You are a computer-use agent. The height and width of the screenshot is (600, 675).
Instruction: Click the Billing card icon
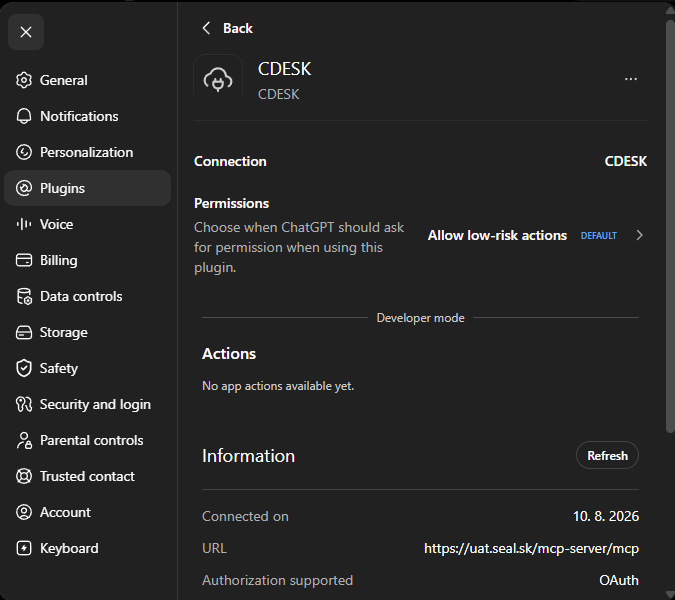click(24, 260)
